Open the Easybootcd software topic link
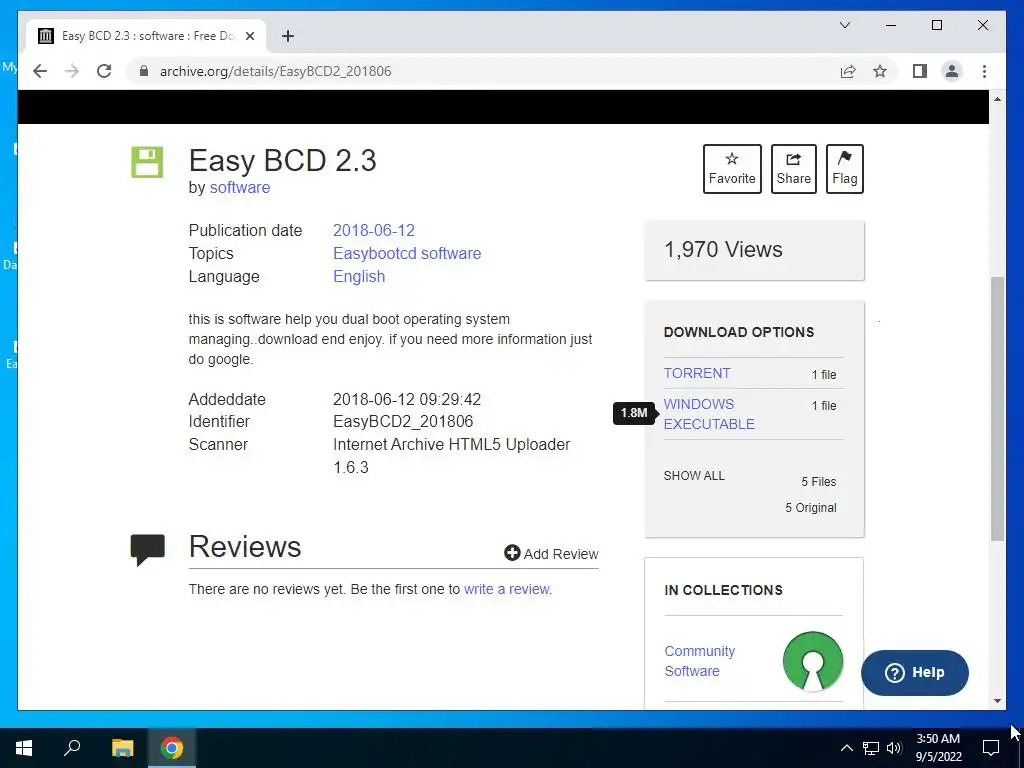Viewport: 1024px width, 768px height. pyautogui.click(x=407, y=253)
